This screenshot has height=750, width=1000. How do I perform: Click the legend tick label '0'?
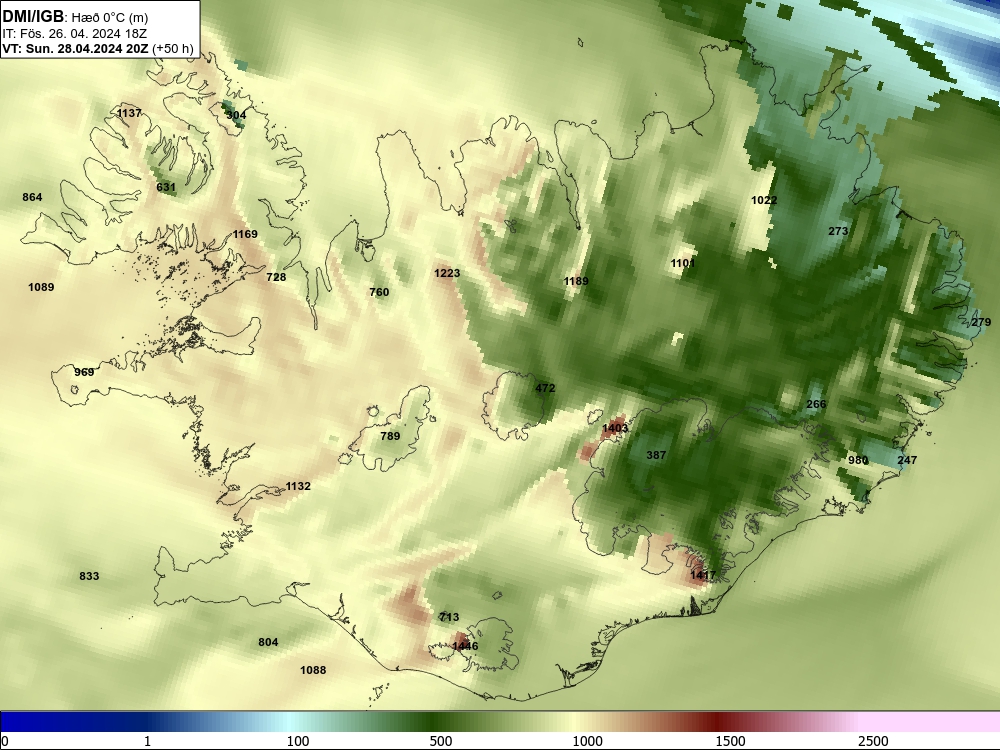[6, 741]
